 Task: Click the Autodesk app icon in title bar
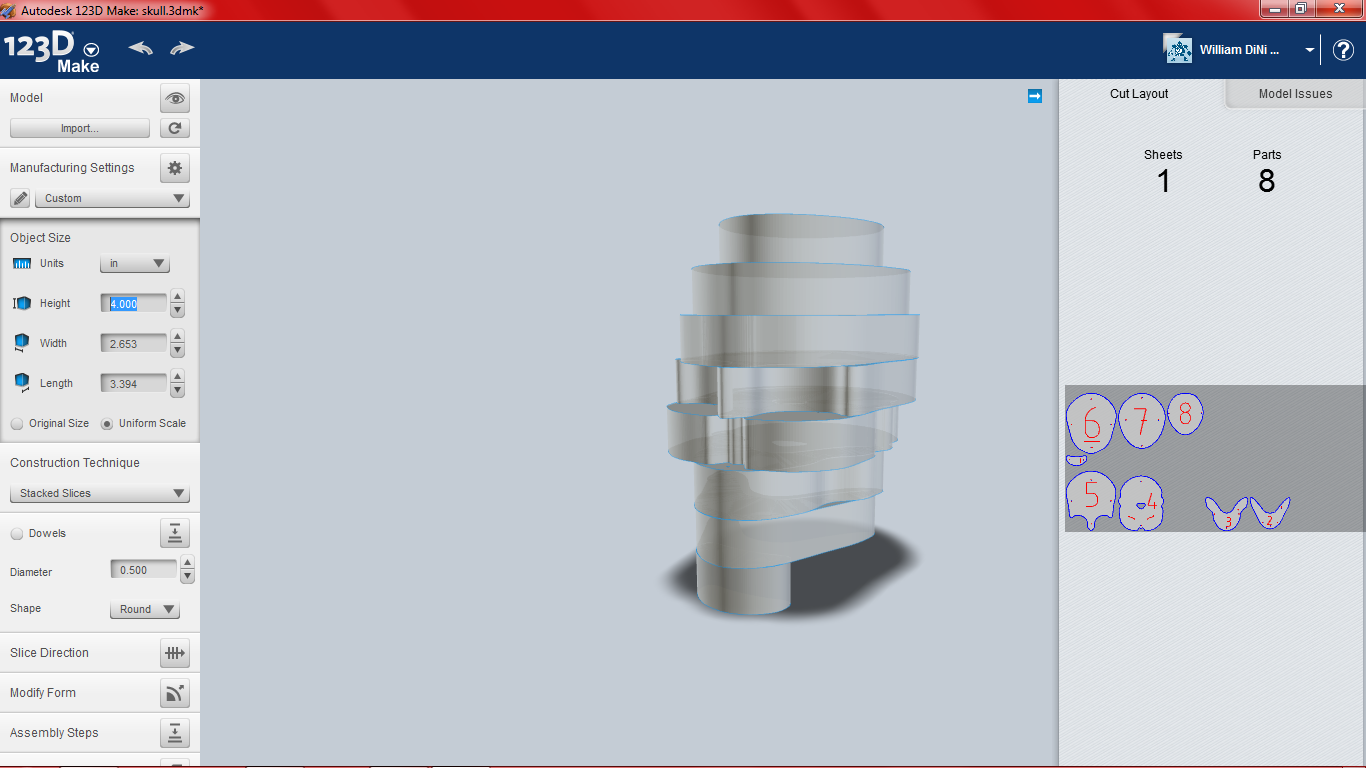coord(9,9)
